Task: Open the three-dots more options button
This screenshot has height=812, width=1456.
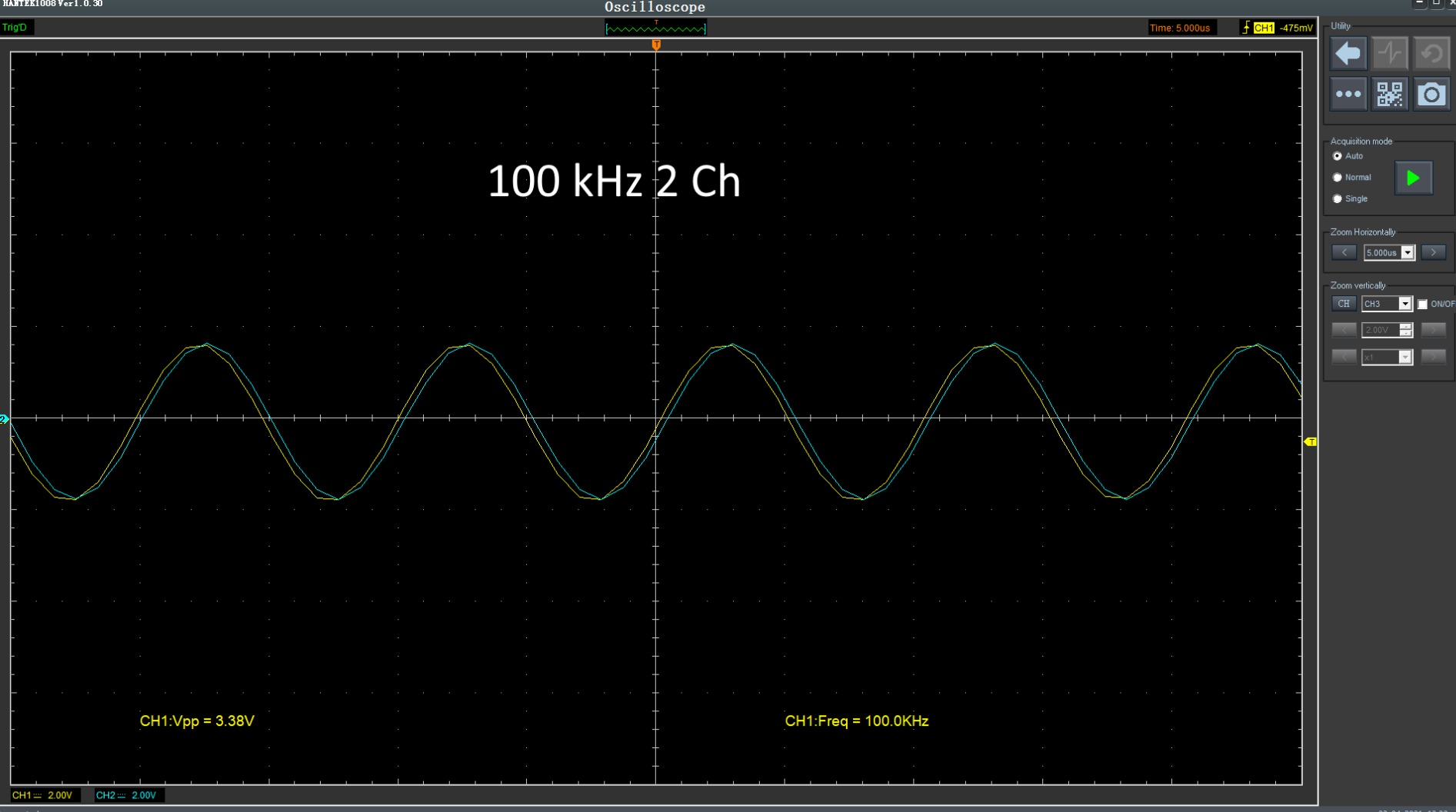Action: point(1348,94)
